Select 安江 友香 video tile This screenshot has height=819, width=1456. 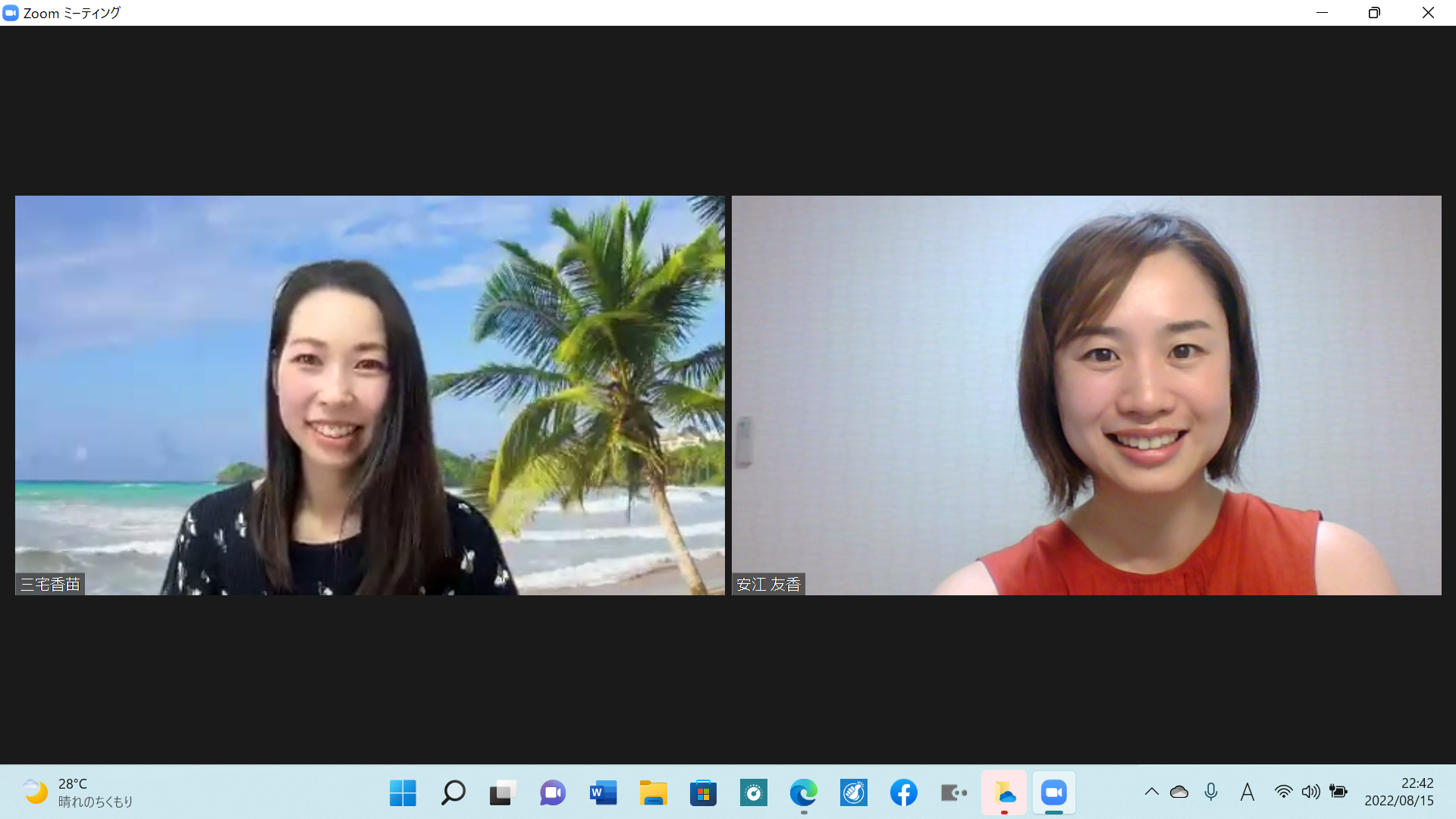coord(1086,395)
